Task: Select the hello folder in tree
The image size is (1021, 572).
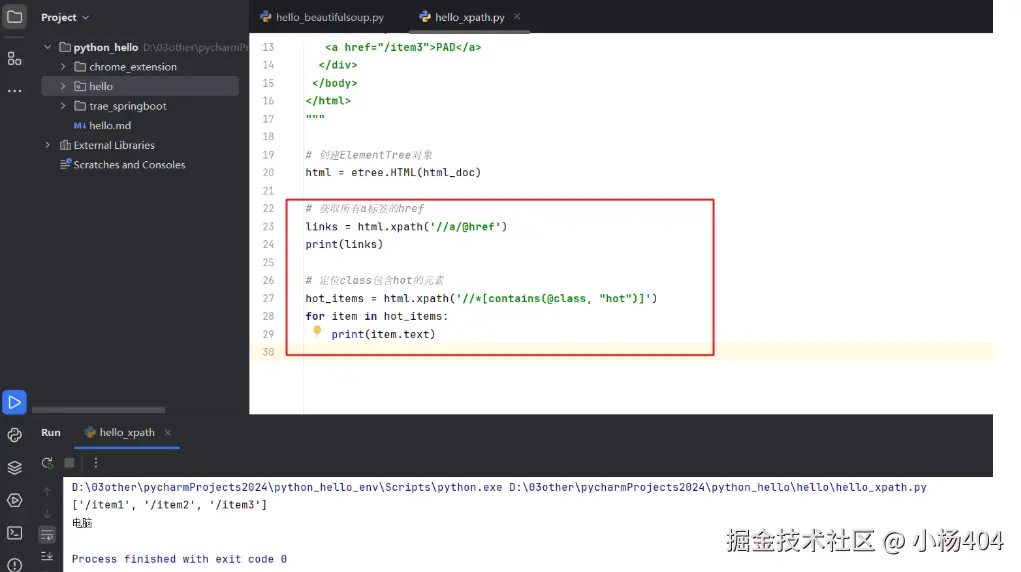Action: click(140, 86)
